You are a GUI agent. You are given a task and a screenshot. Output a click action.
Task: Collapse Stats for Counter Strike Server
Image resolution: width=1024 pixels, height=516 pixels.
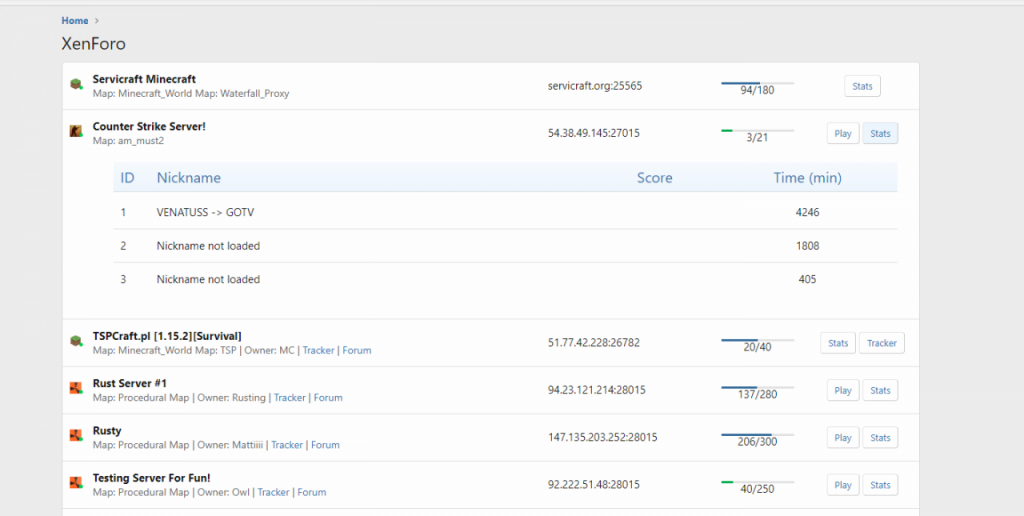[x=880, y=133]
